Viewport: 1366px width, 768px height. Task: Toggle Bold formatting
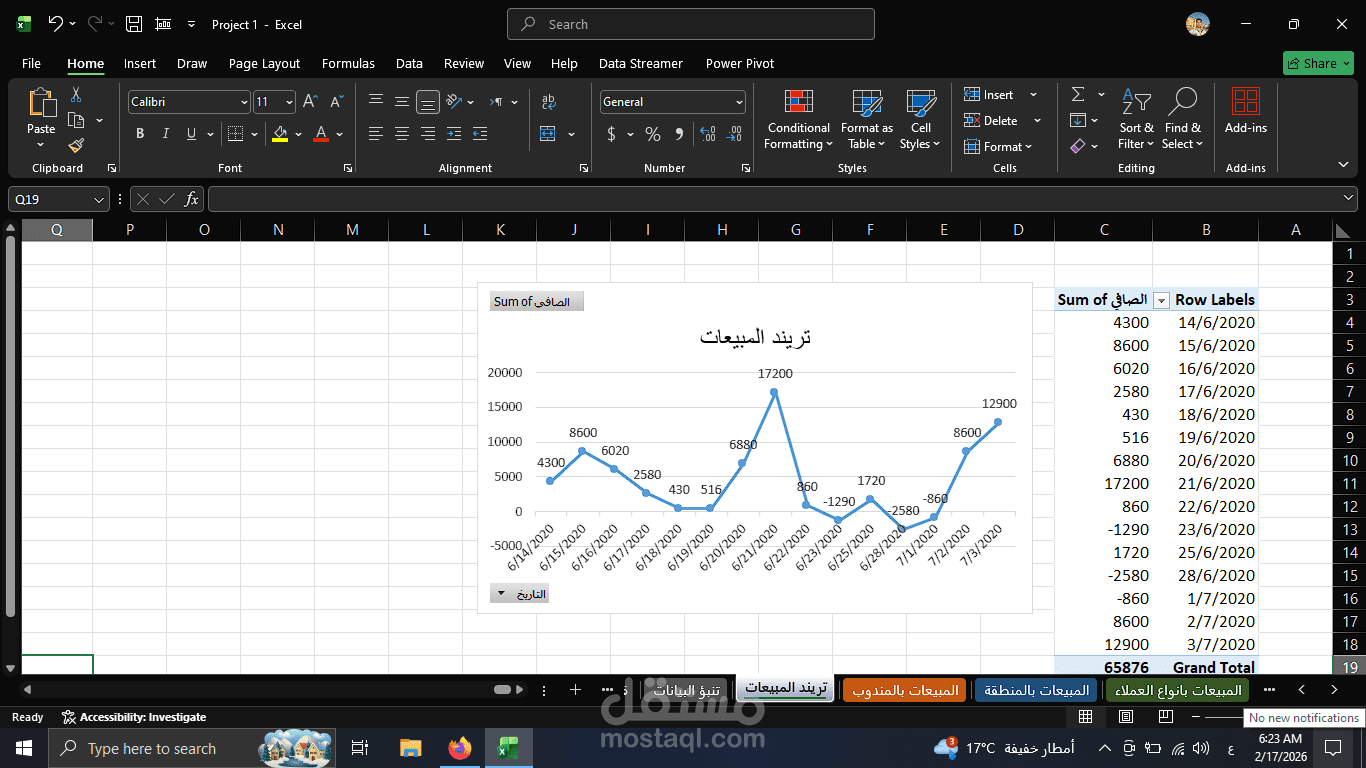140,134
